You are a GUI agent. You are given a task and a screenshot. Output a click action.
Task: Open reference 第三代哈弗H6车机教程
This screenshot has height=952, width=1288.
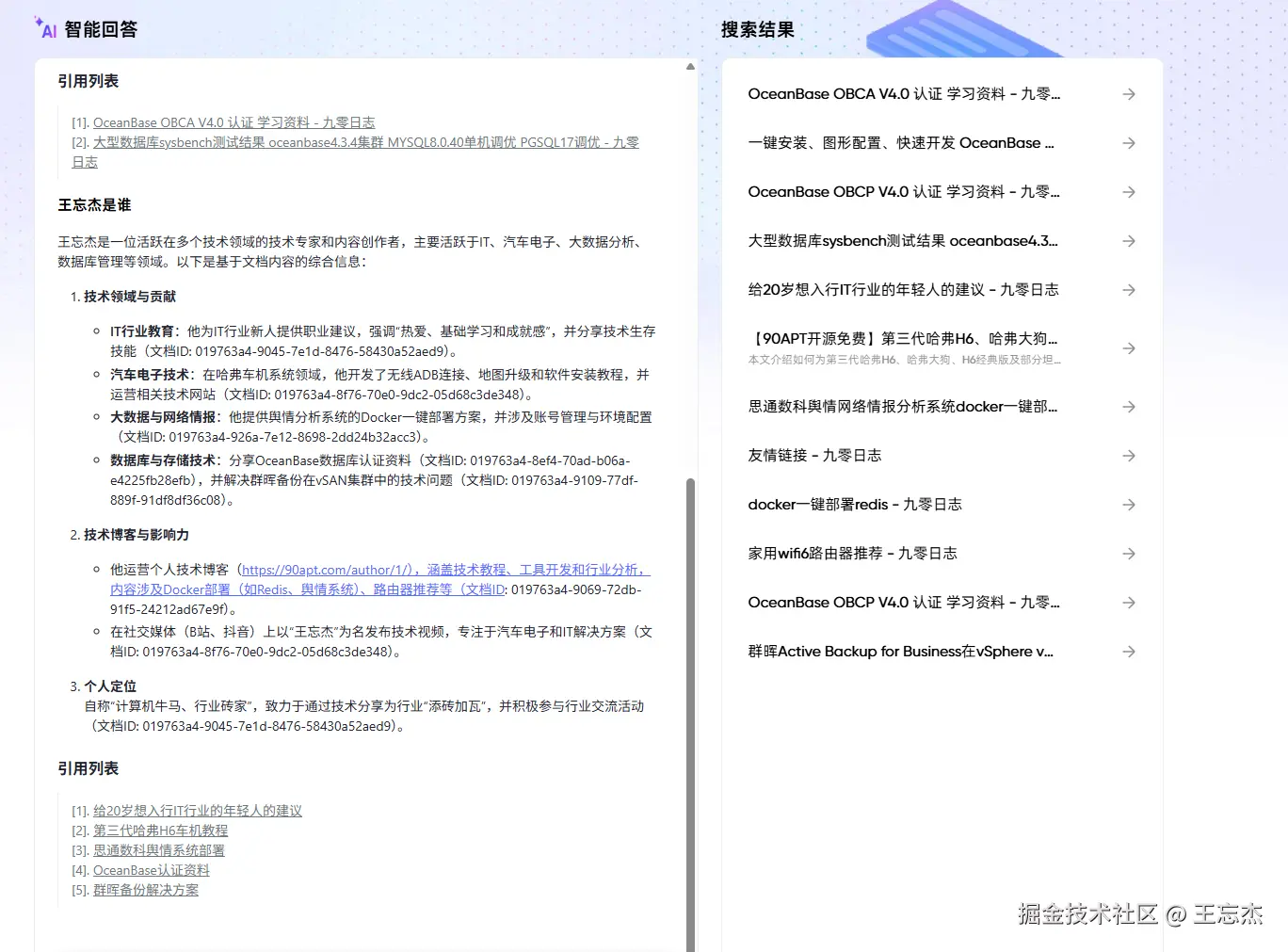coord(161,831)
